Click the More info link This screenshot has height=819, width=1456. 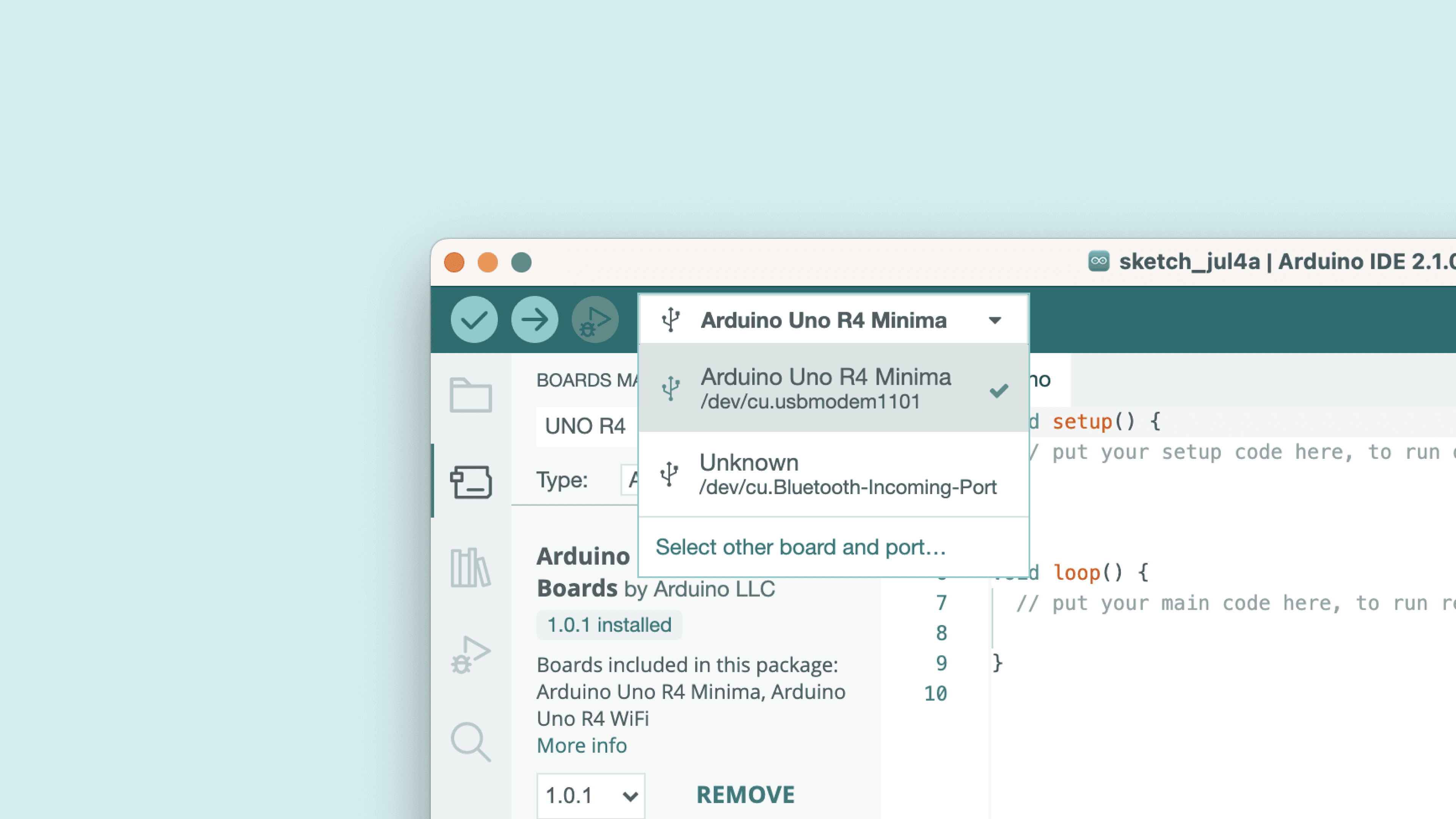tap(582, 745)
